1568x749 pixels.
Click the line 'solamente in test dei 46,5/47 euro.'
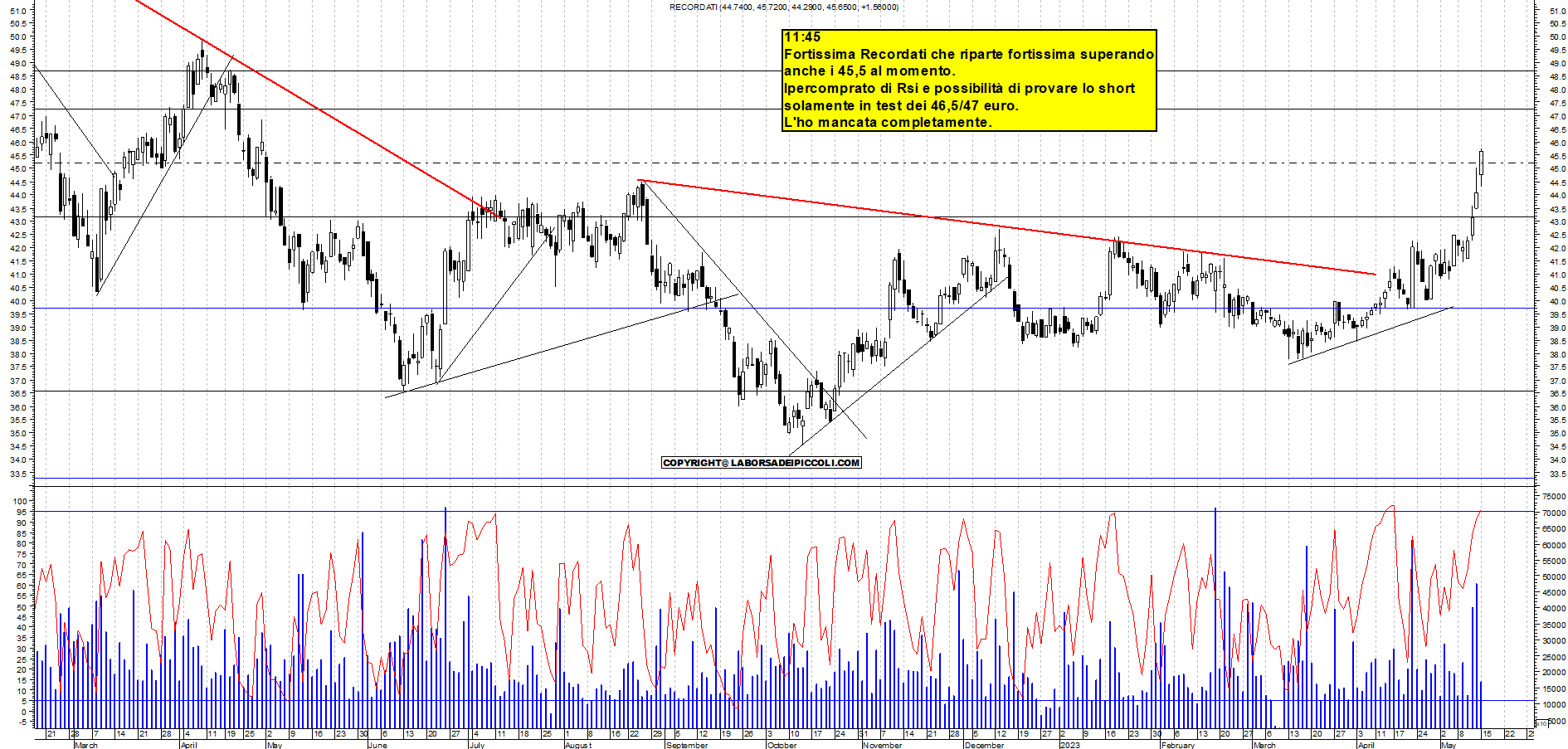(901, 105)
